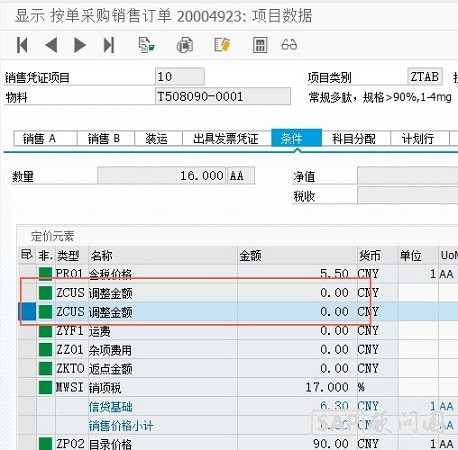The height and width of the screenshot is (450, 458).
Task: Switch to the 销售 A tab
Action: [x=45, y=139]
